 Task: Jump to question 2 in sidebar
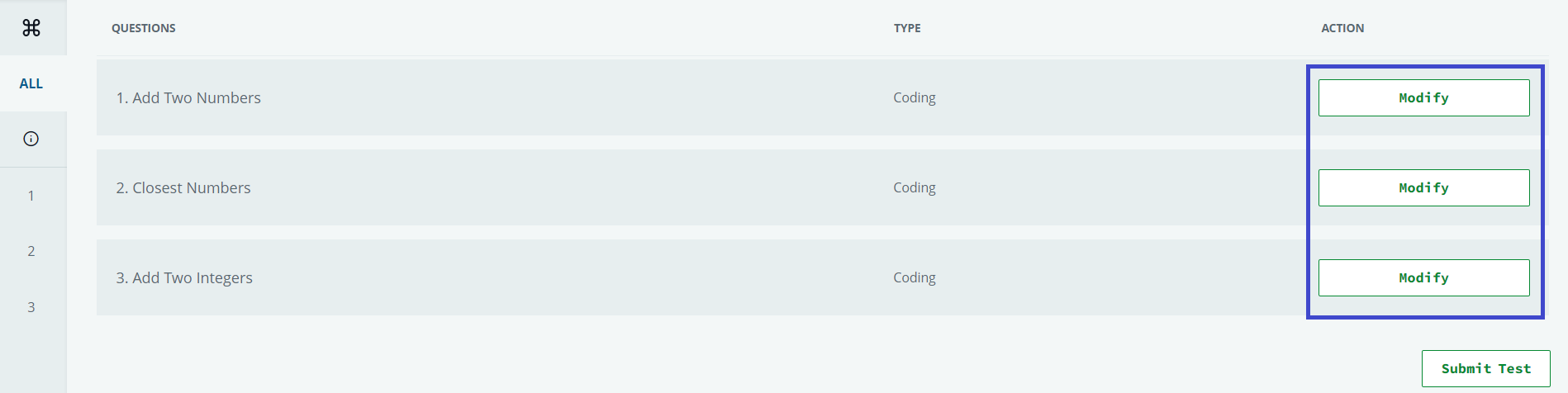(31, 251)
